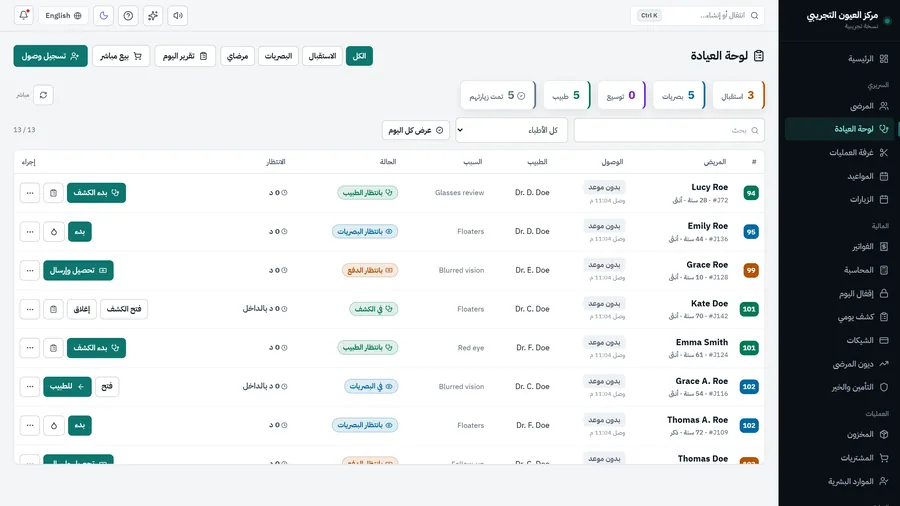This screenshot has height=506, width=900.
Task: Click the patient search بحث field
Action: pos(669,130)
